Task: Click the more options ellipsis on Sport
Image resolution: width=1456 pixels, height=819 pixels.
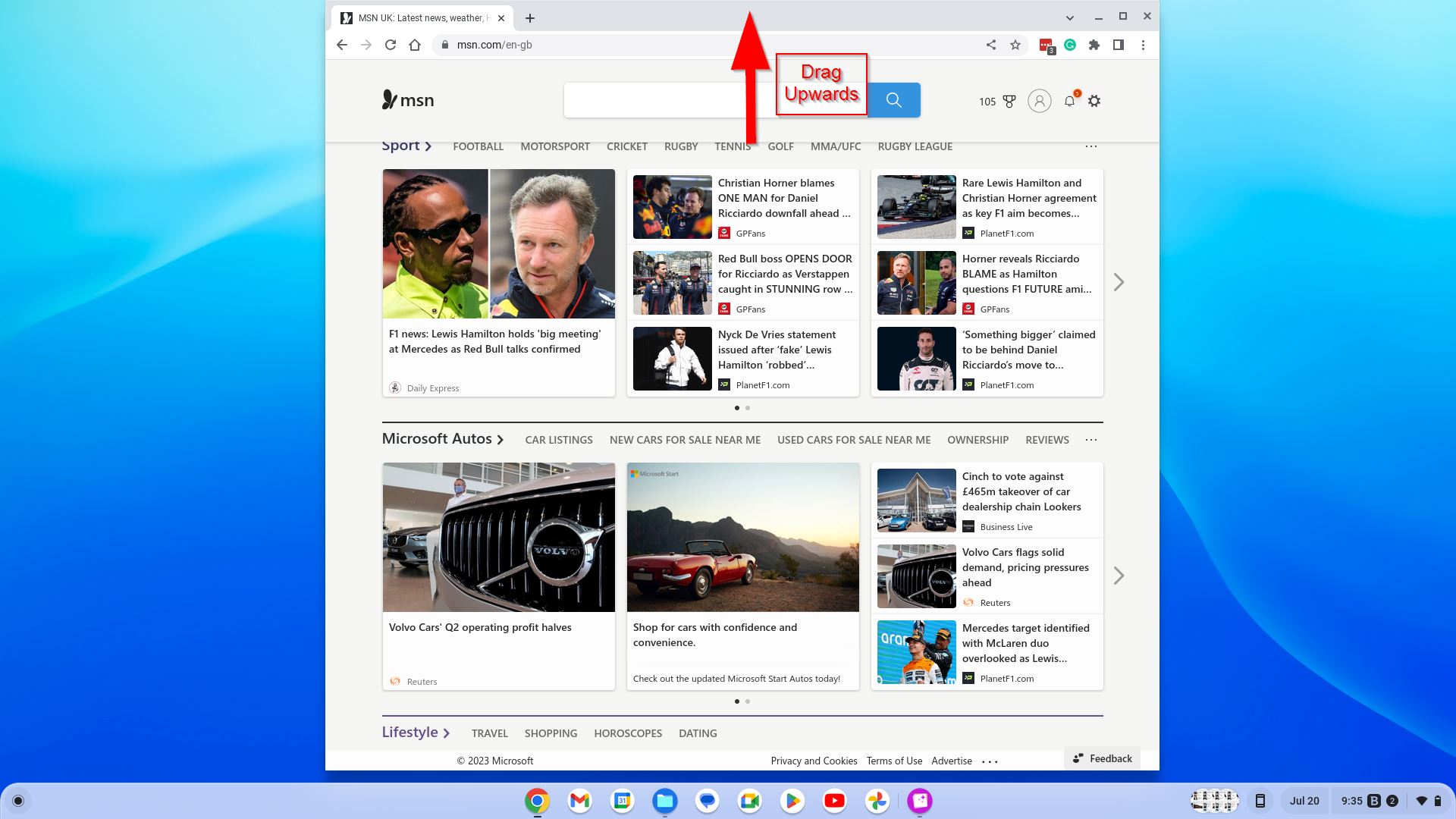Action: (1091, 146)
